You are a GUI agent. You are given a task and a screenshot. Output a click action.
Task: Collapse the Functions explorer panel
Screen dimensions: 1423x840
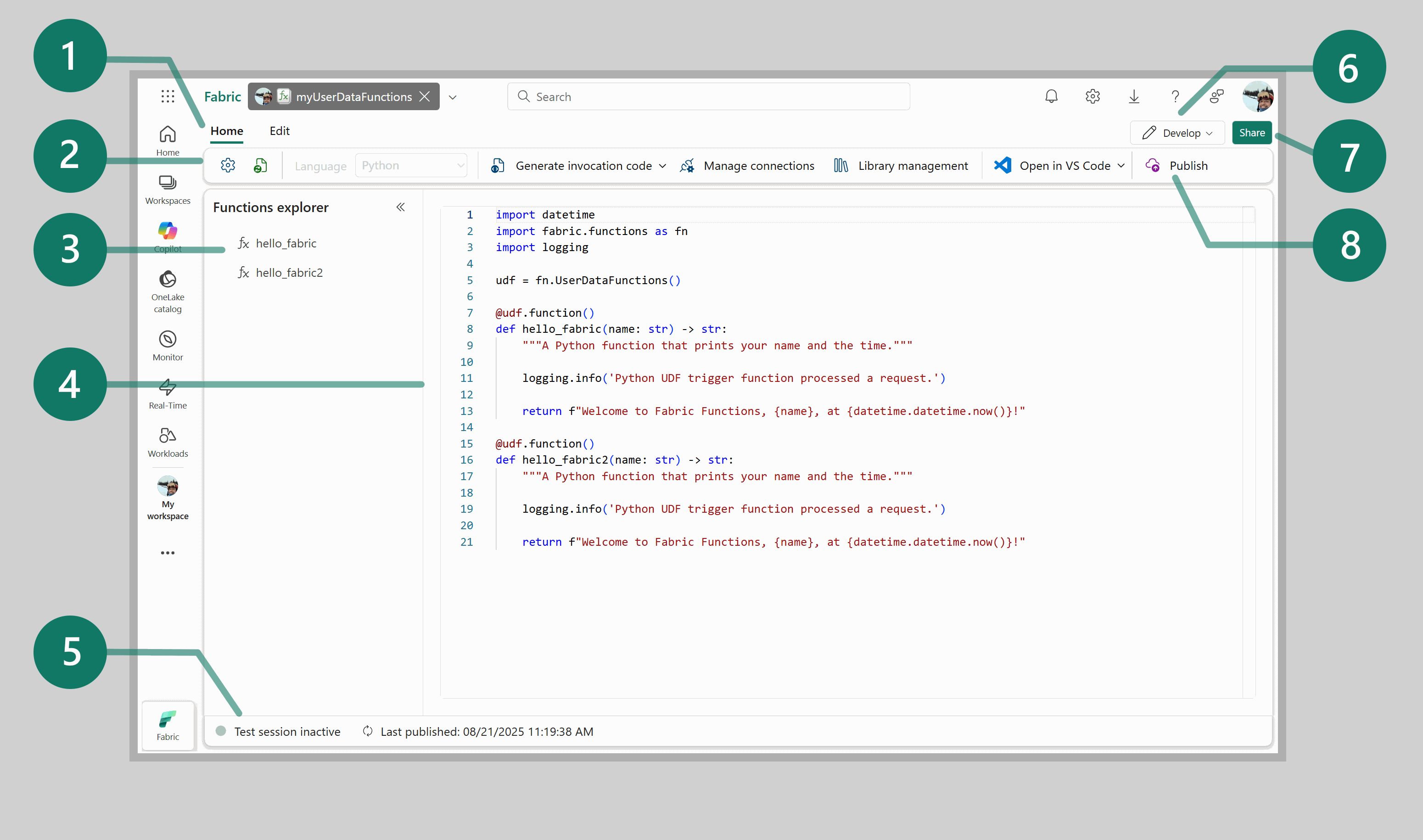(x=401, y=207)
